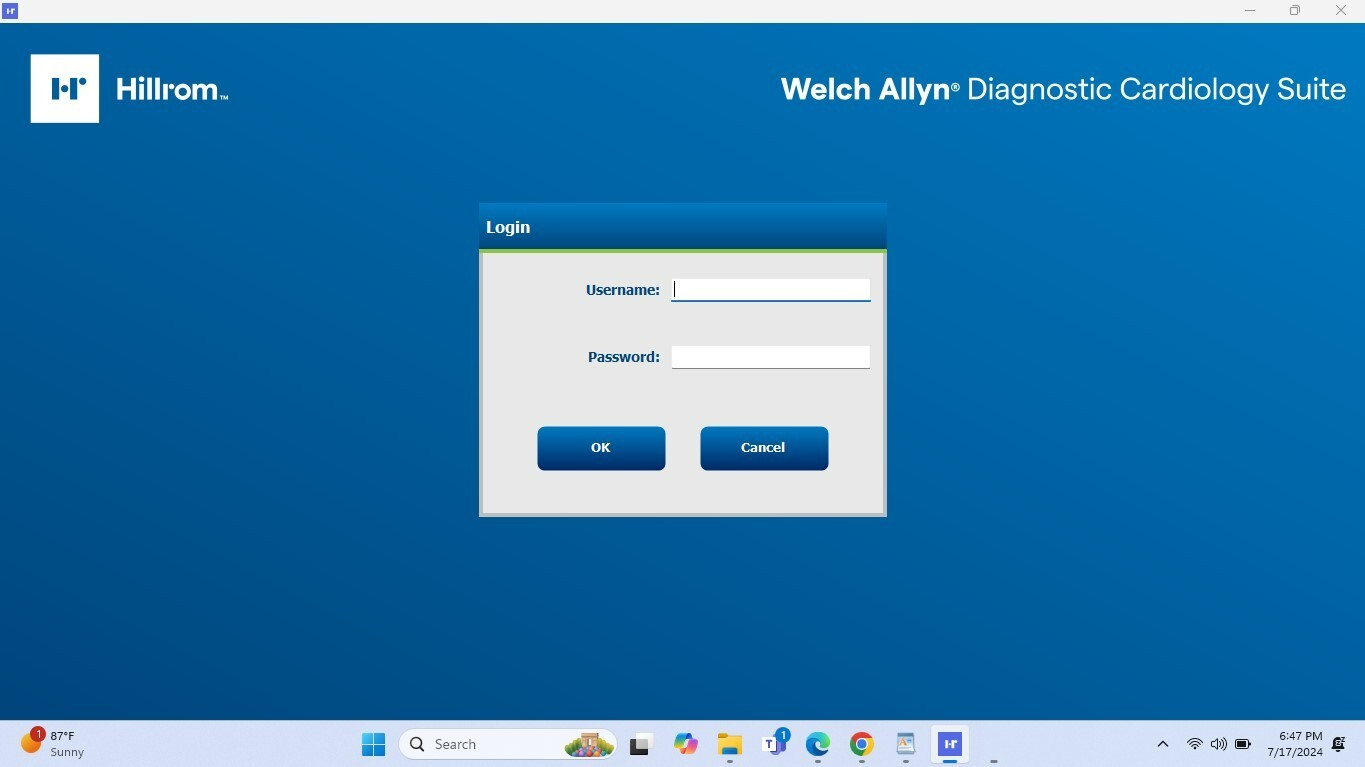Open the clock showing 6:47 PM
Viewport: 1365px width, 767px height.
point(1295,744)
